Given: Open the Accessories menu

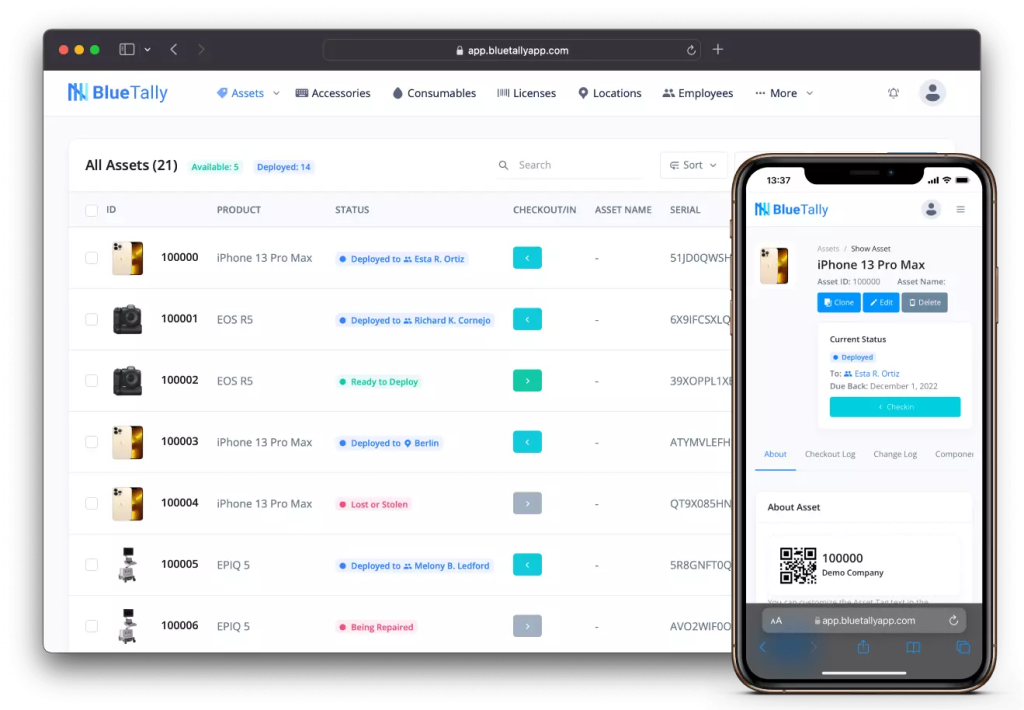Looking at the screenshot, I should click(x=333, y=93).
